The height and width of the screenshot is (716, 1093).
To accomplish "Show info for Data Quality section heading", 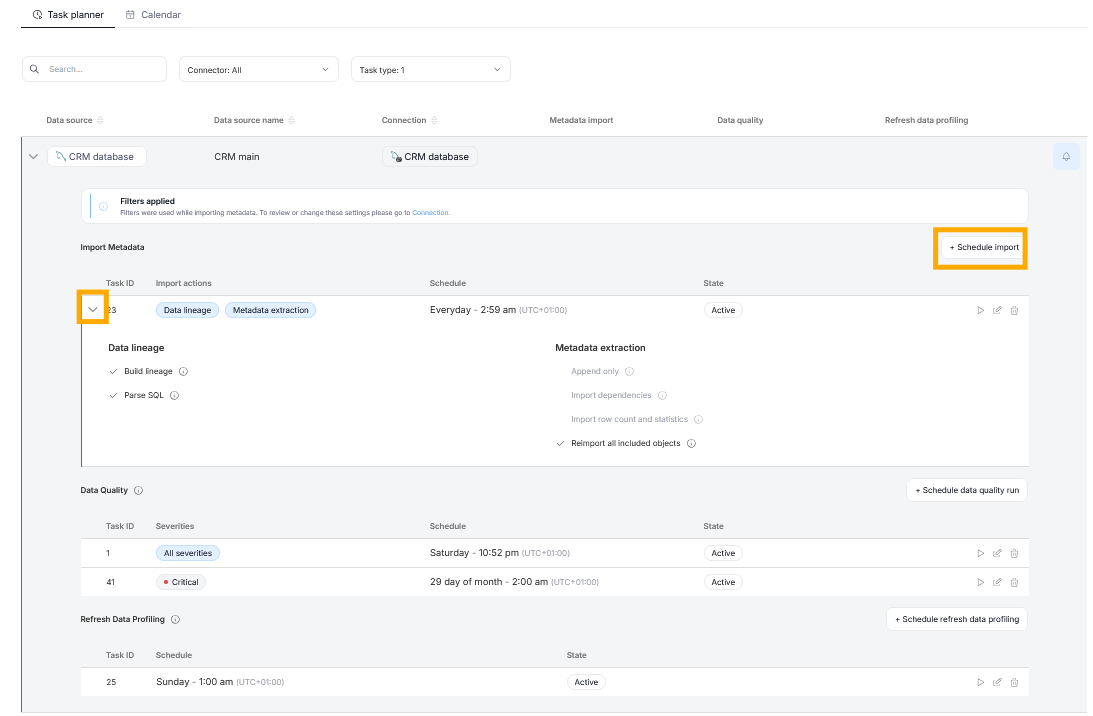I will 138,491.
